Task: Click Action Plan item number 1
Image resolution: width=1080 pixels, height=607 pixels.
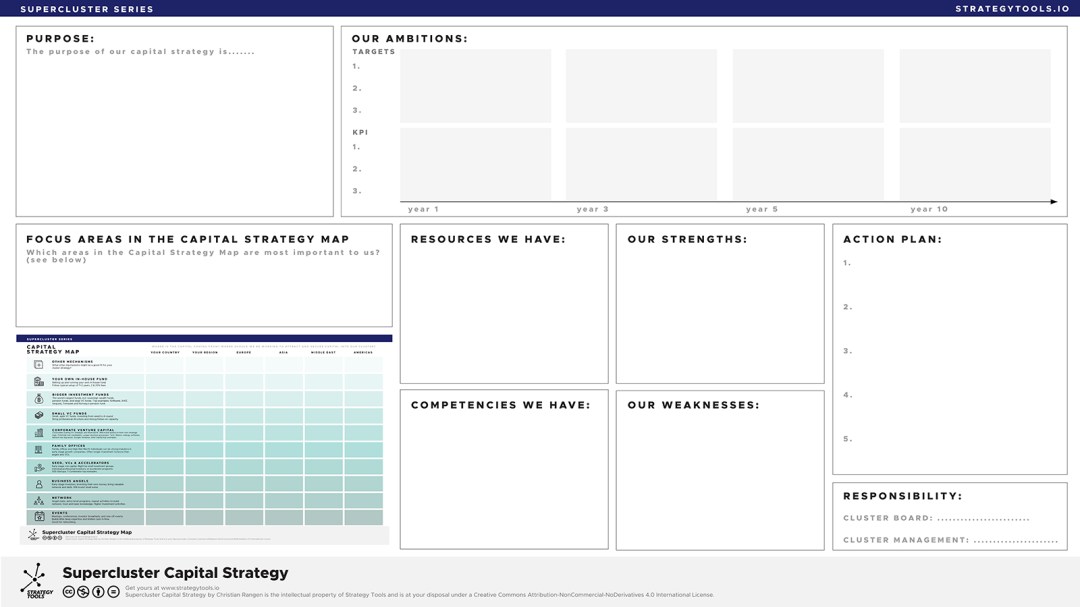Action: coord(847,263)
